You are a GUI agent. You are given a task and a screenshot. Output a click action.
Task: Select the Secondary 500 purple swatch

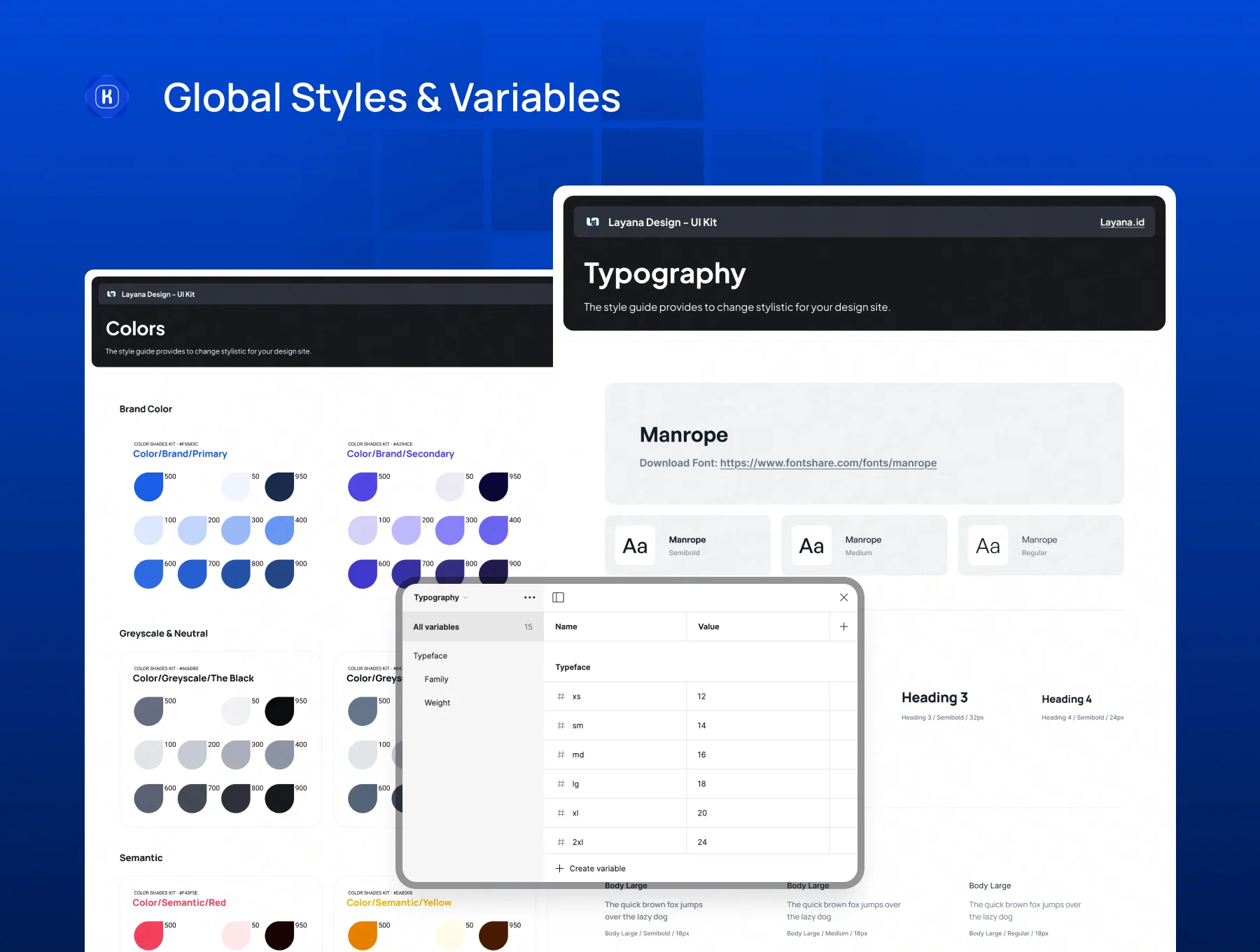363,486
